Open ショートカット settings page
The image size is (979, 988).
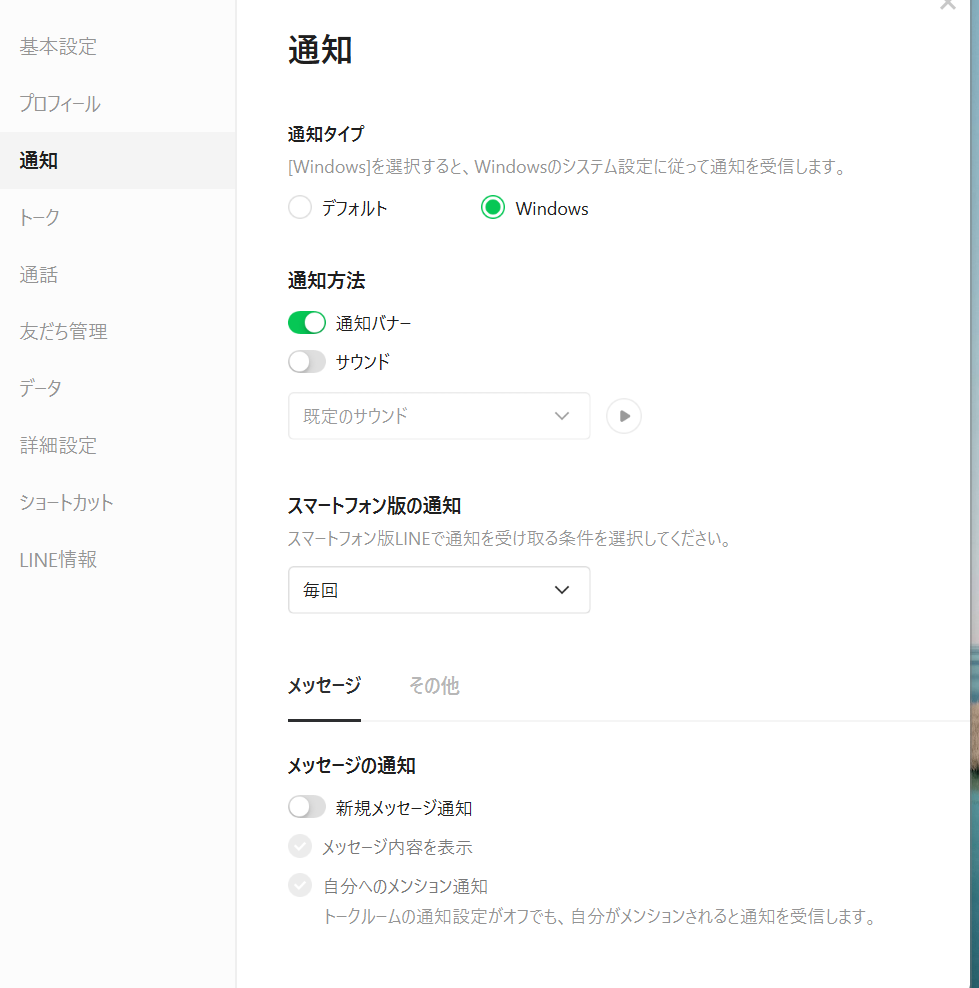(x=67, y=502)
